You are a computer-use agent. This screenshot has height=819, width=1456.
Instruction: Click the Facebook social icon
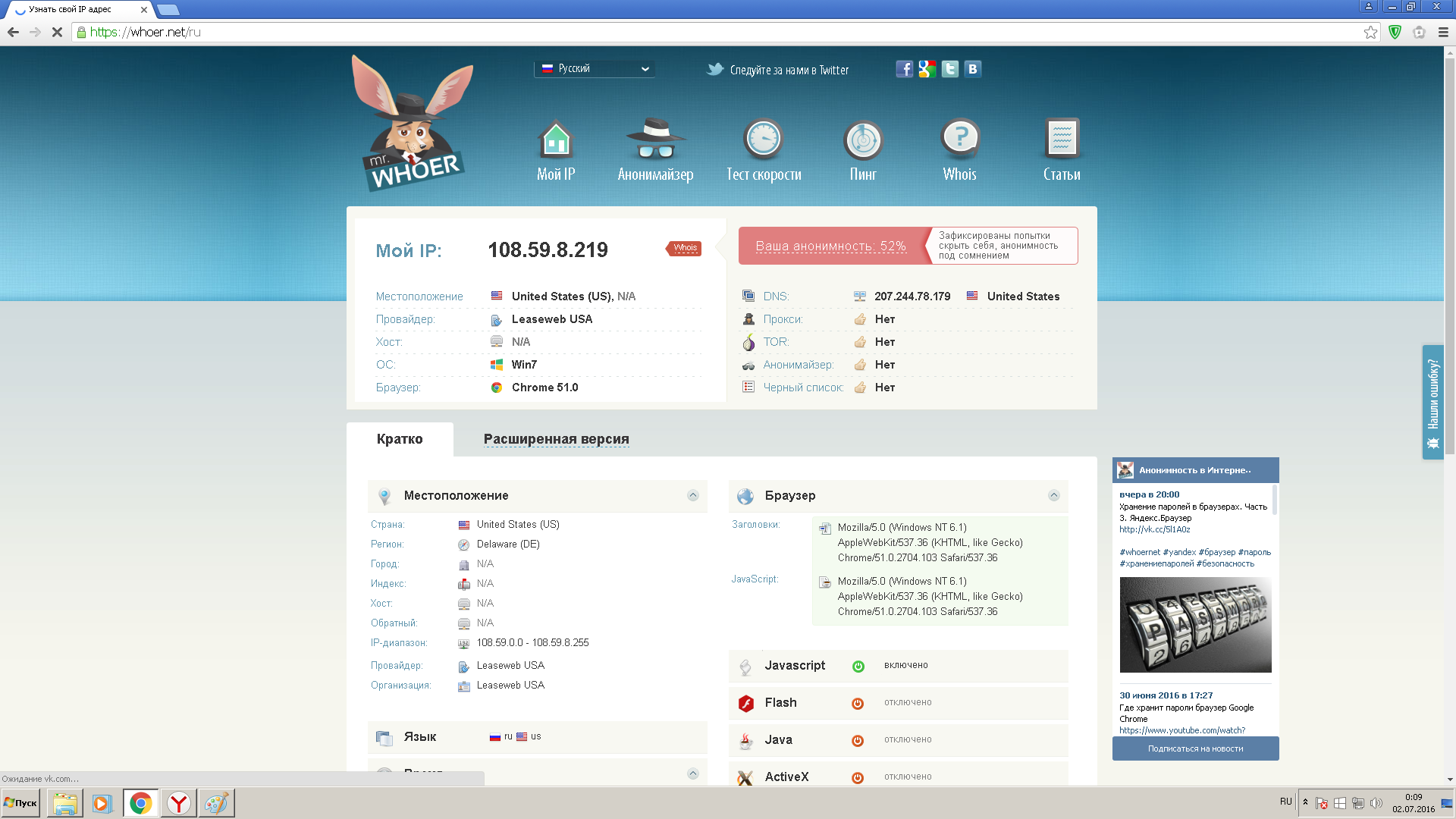[x=904, y=69]
